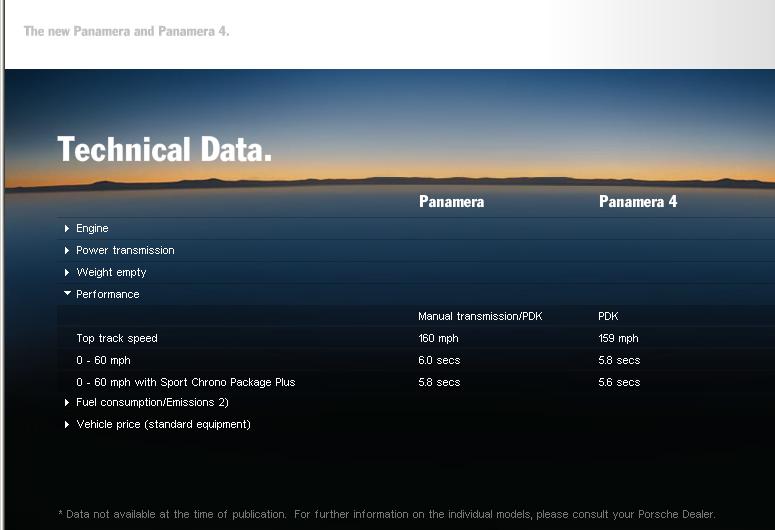775x530 pixels.
Task: Click the Top track speed row label
Action: click(x=117, y=338)
